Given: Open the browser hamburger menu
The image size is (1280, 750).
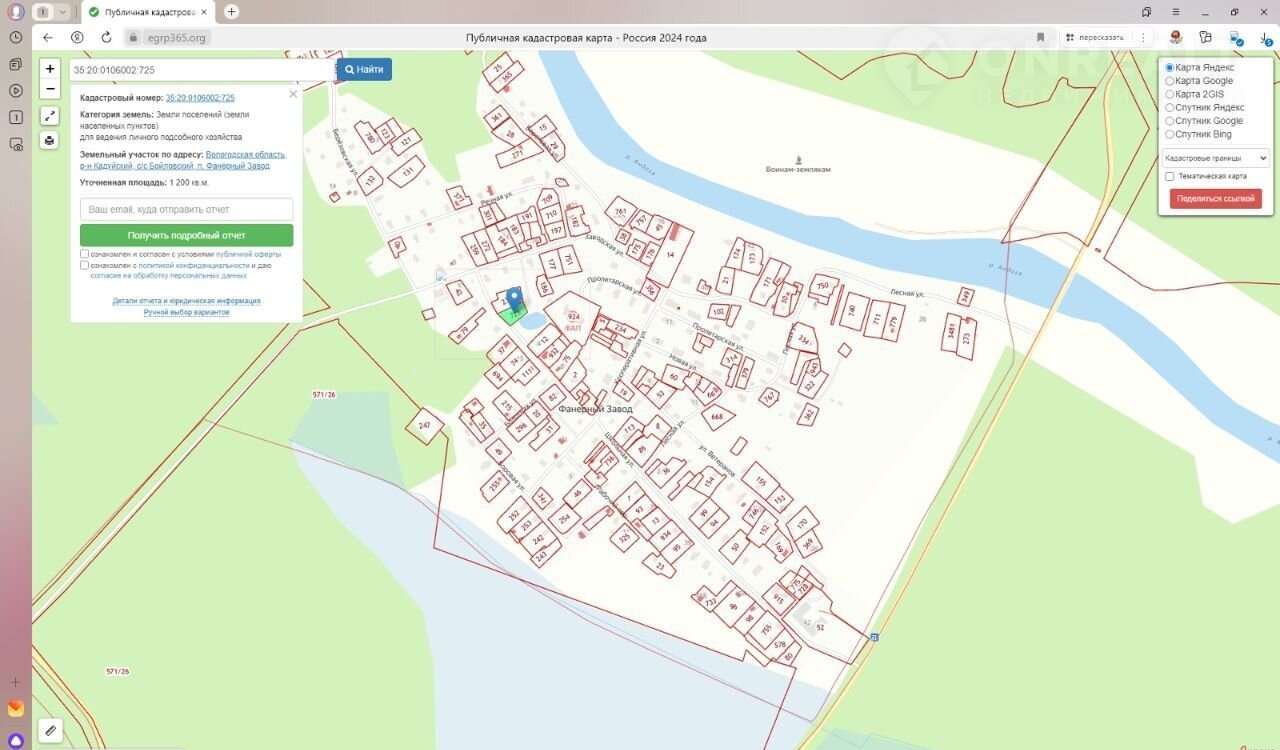Looking at the screenshot, I should (1174, 12).
